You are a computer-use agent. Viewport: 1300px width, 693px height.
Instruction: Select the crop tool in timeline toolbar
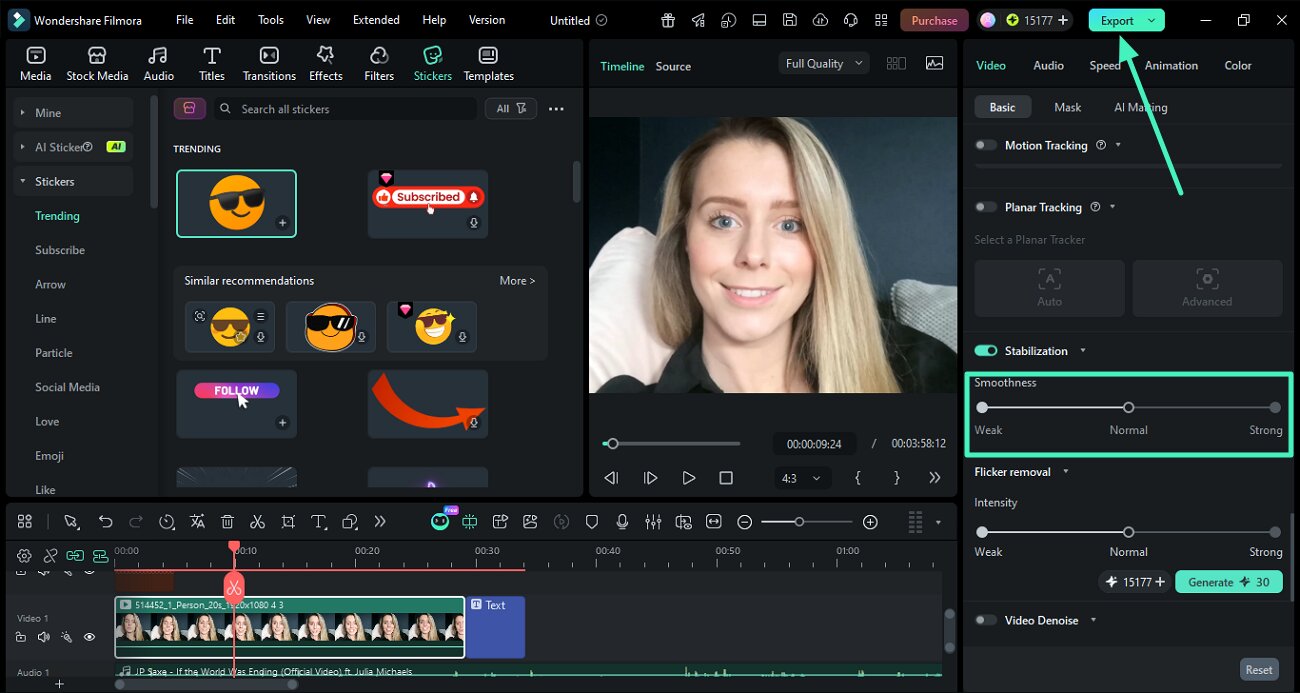point(288,521)
